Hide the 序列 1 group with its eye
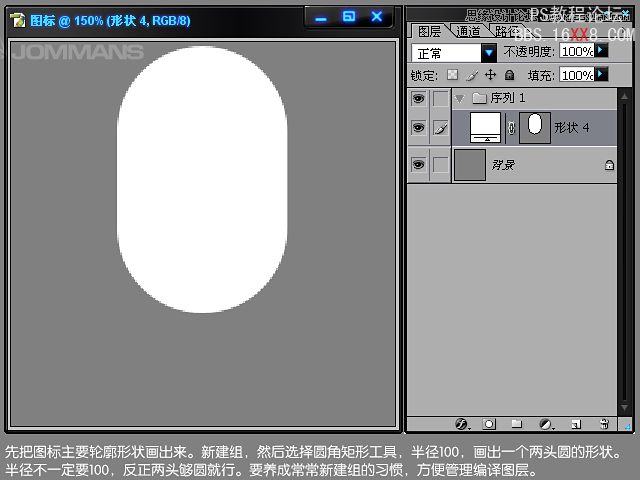Screen dimensions: 640x480 point(418,98)
